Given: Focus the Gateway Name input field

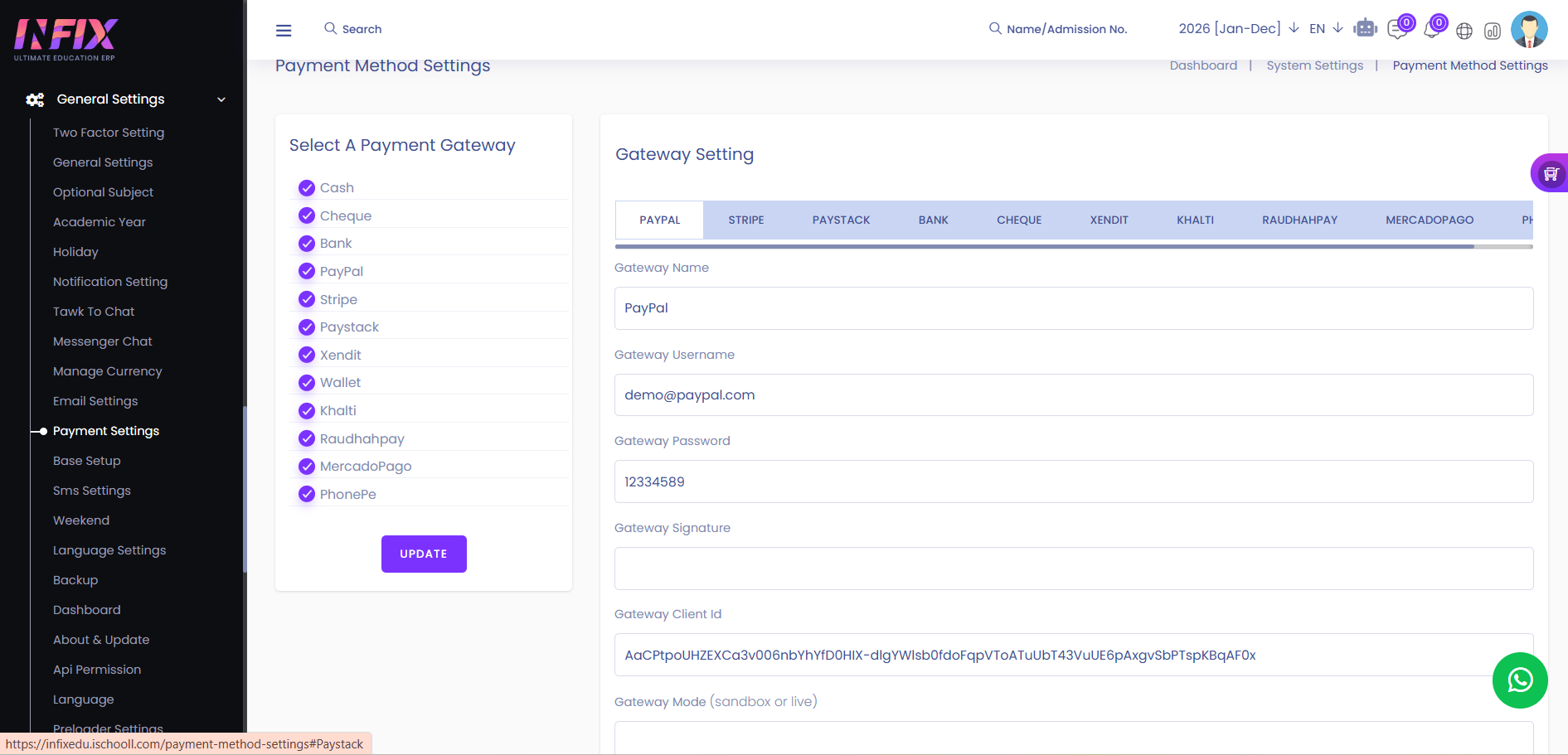Looking at the screenshot, I should coord(1074,308).
